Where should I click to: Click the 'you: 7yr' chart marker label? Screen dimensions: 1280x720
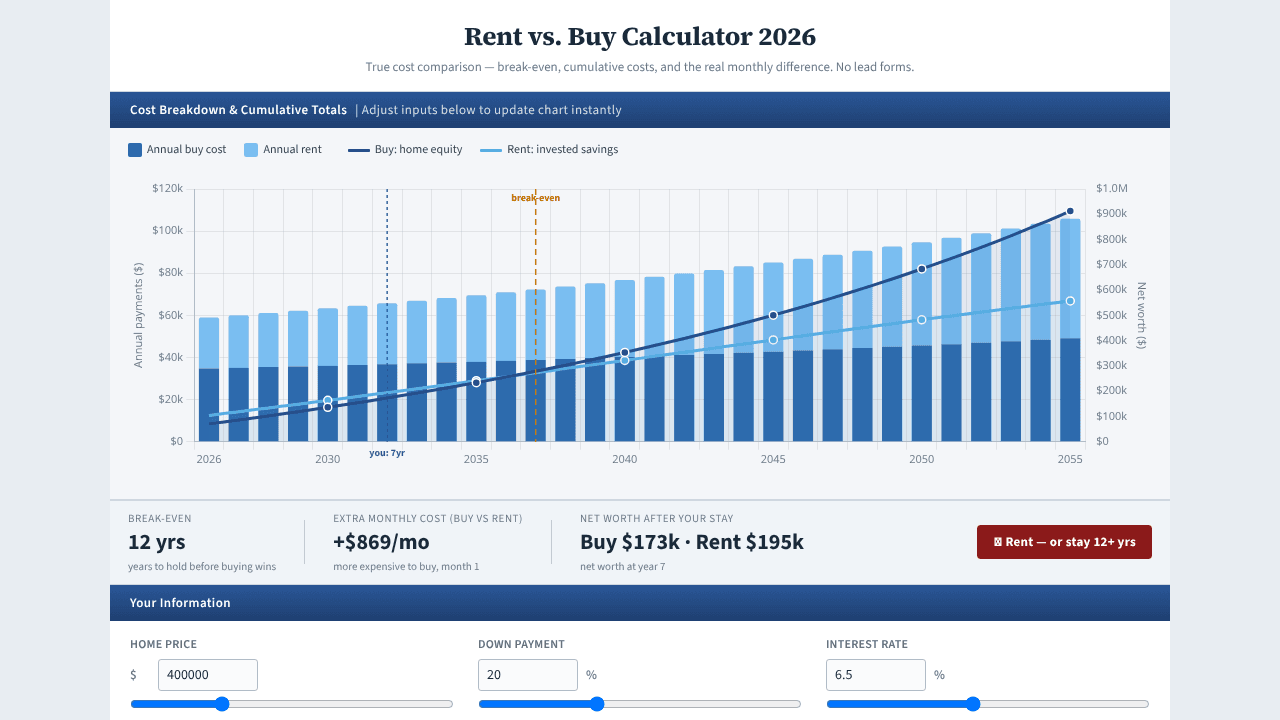[387, 453]
